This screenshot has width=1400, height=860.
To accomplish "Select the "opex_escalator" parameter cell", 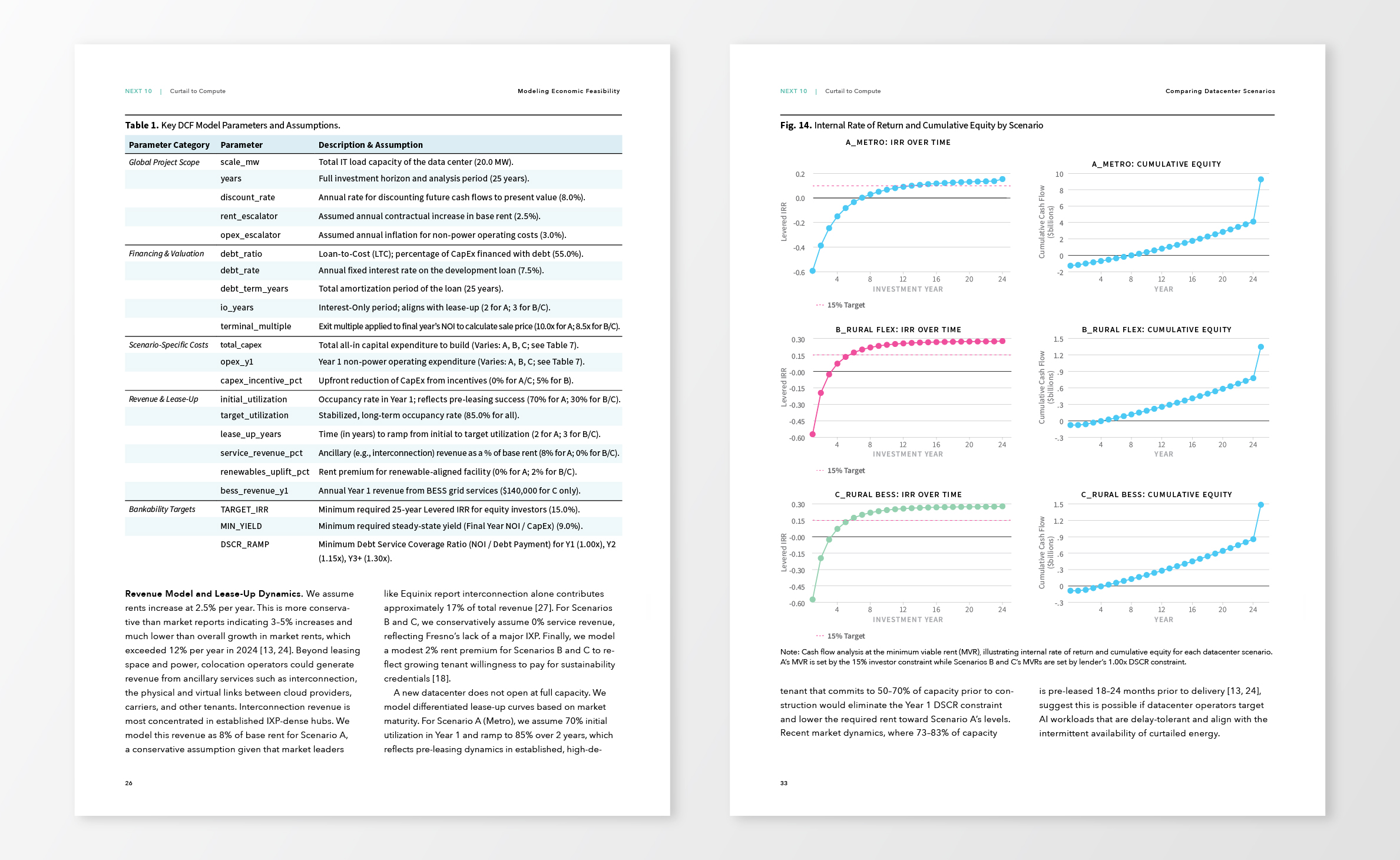I will 250,235.
